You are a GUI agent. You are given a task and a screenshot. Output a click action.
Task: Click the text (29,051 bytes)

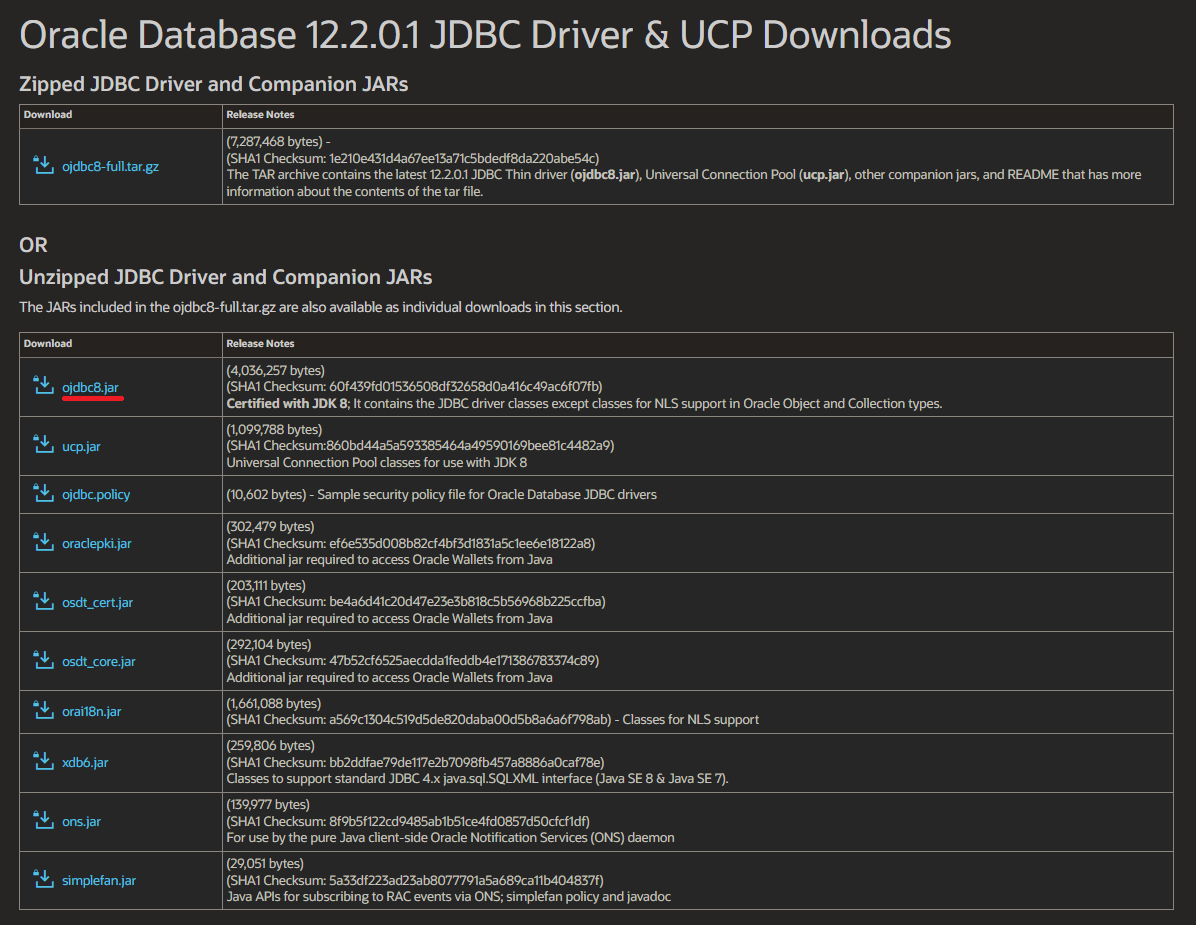click(x=265, y=863)
